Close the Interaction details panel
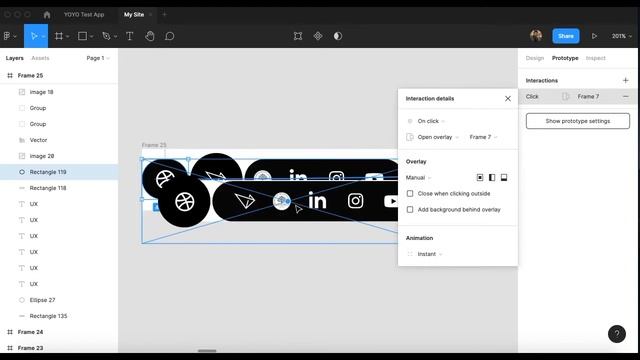The height and width of the screenshot is (360, 640). point(508,99)
